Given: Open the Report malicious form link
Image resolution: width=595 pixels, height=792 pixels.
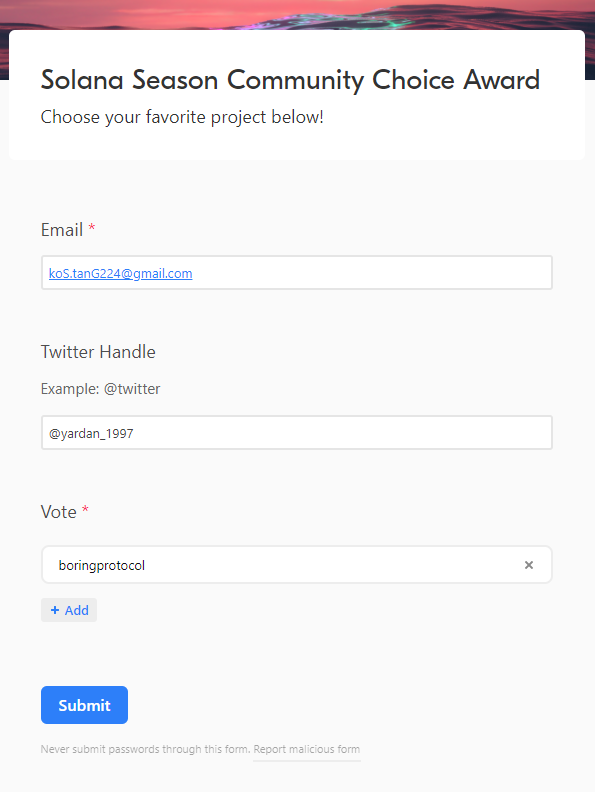Looking at the screenshot, I should 307,749.
